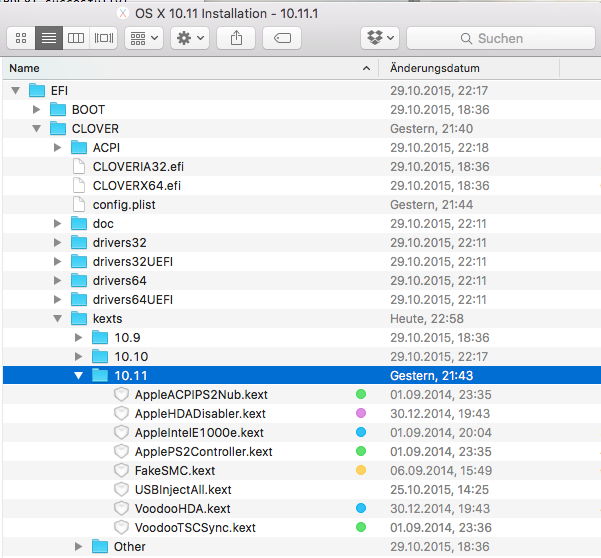Viewport: 601px width, 558px height.
Task: Select the BOOT folder icon
Action: pos(58,109)
